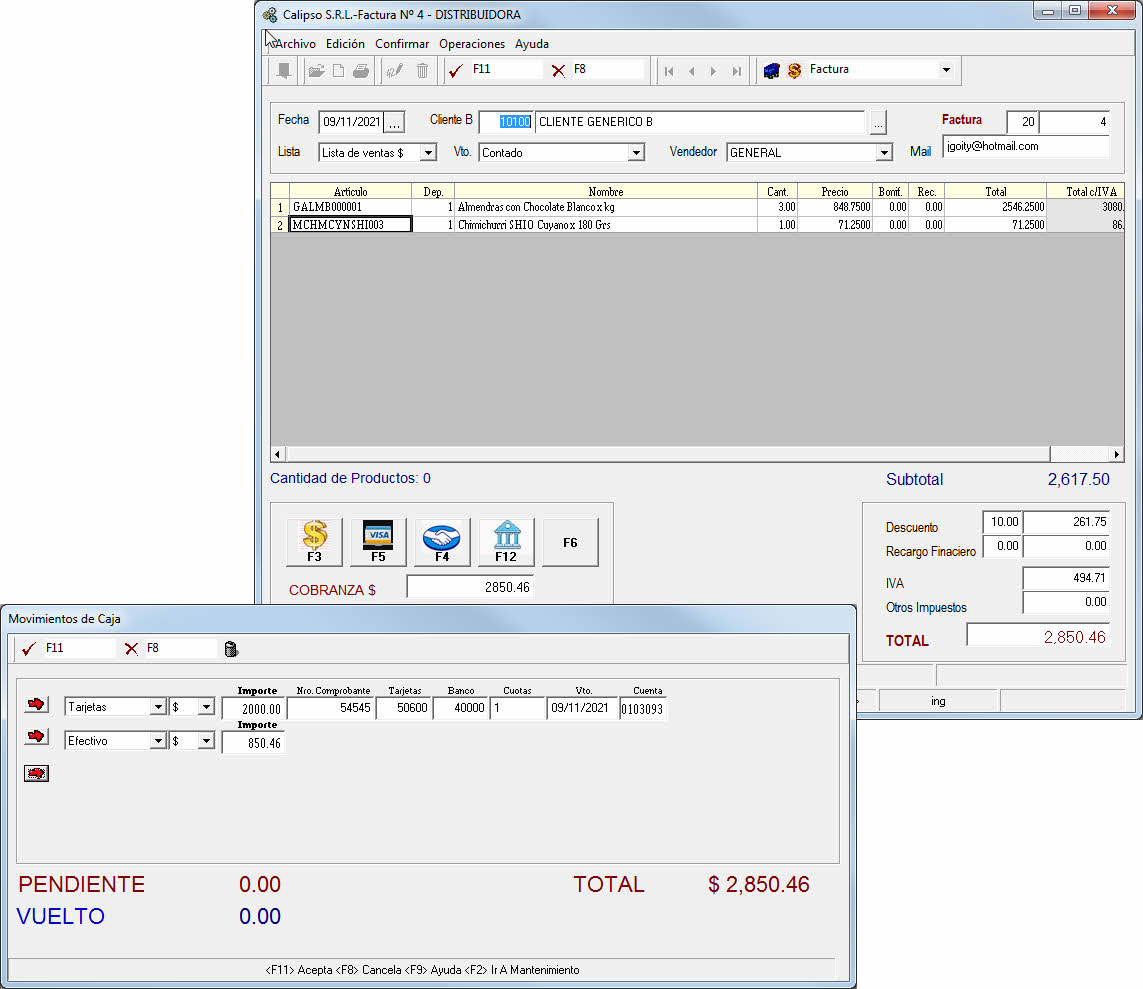Select F4 handshake payment icon
Viewport: 1143px width, 989px height.
(442, 542)
